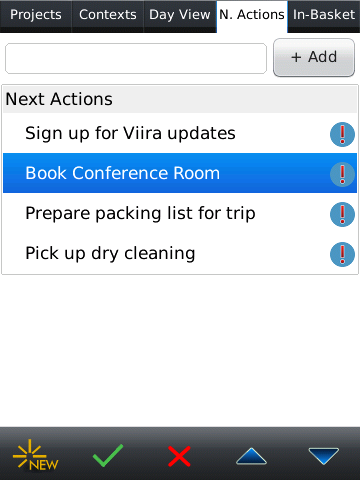The image size is (360, 480).
Task: Delete item using the red X icon
Action: click(179, 456)
